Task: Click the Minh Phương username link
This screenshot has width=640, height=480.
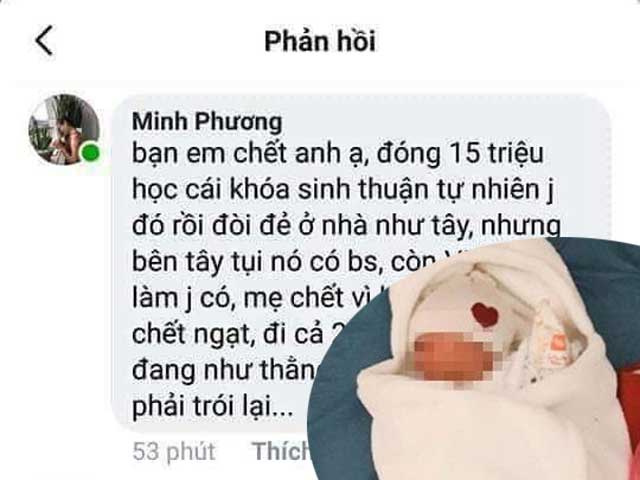Action: (x=207, y=121)
